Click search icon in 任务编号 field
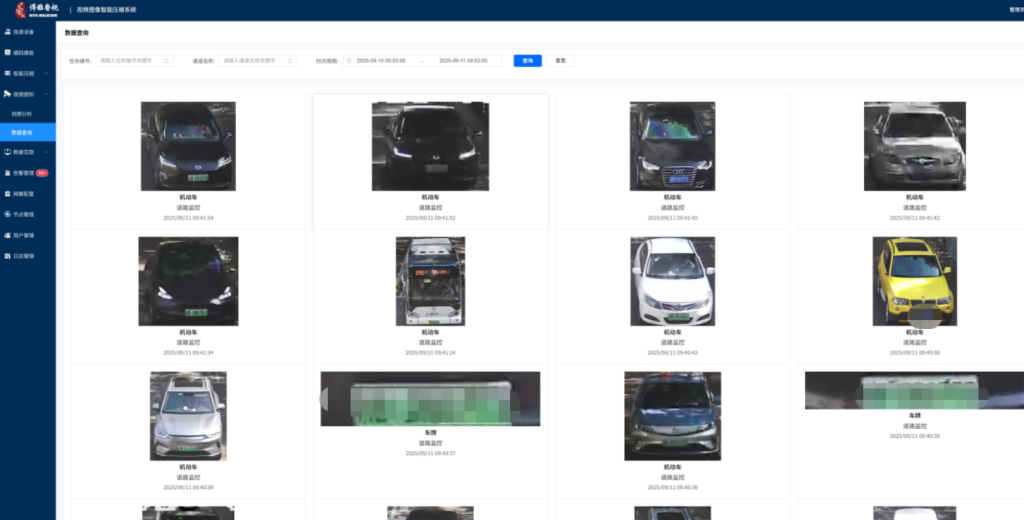This screenshot has height=520, width=1024. pyautogui.click(x=166, y=61)
